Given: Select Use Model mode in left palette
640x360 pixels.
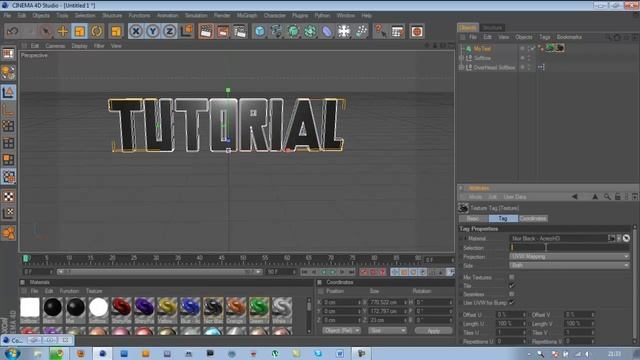Looking at the screenshot, I should [8, 93].
